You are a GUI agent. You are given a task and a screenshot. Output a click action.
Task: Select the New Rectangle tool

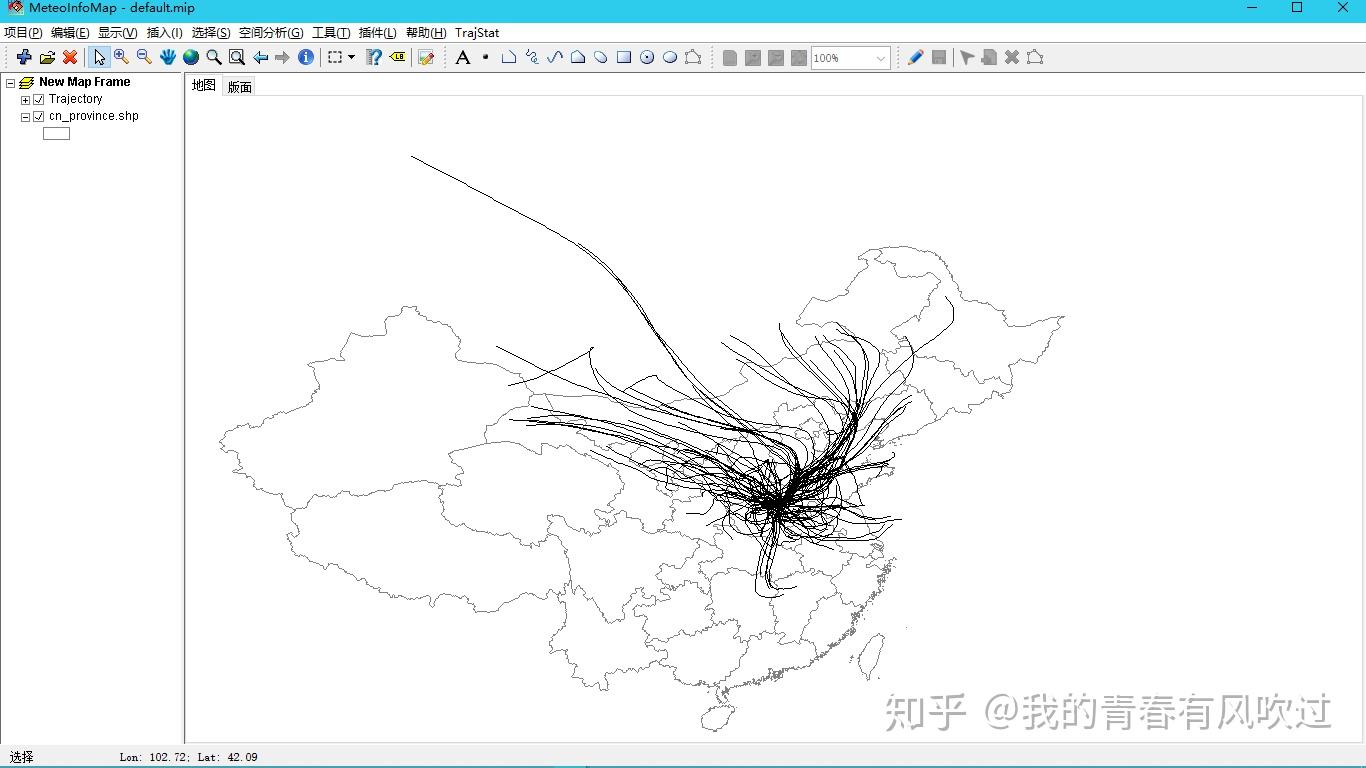click(623, 58)
